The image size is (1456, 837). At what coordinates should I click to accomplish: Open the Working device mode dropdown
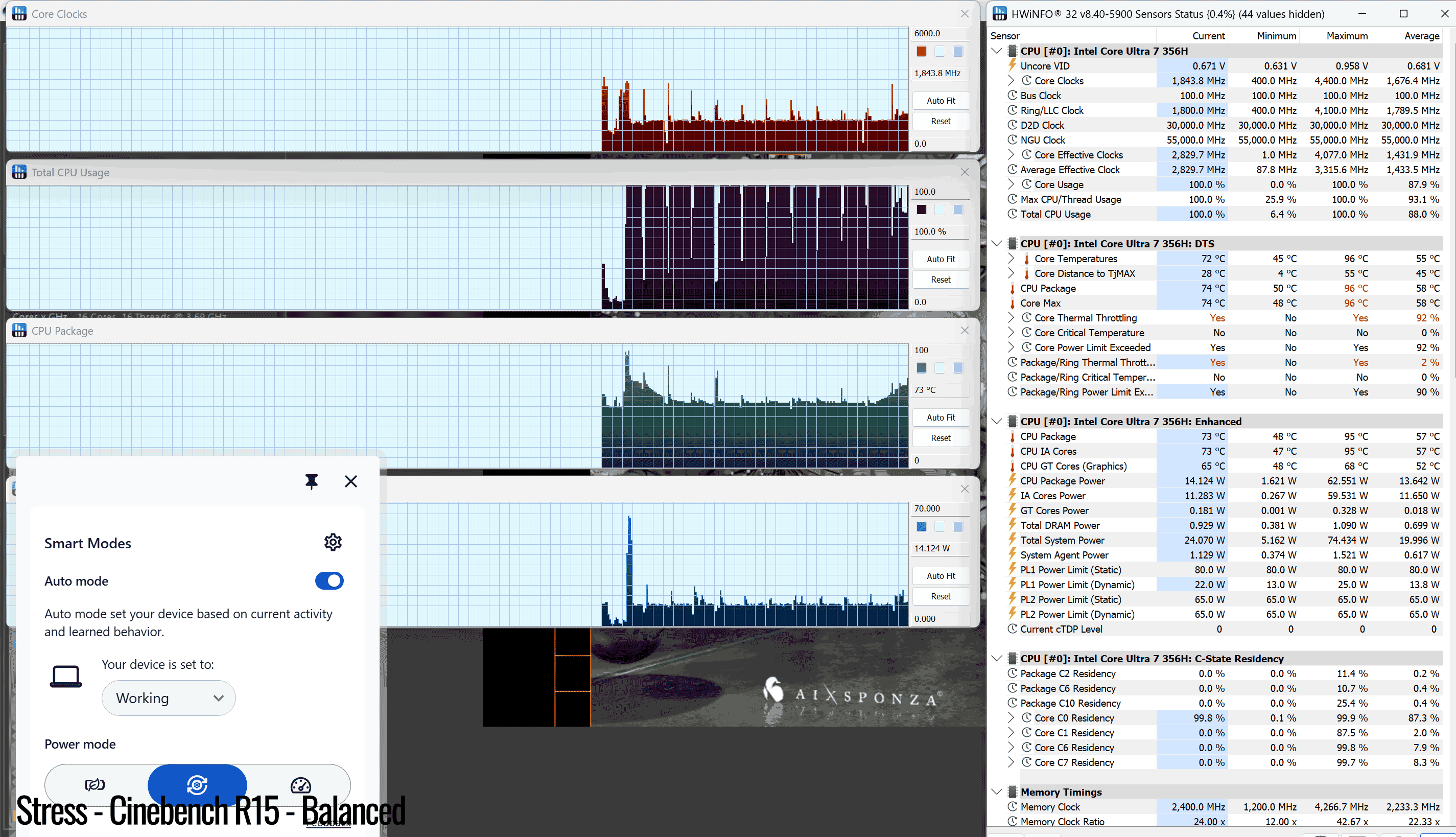coord(169,698)
